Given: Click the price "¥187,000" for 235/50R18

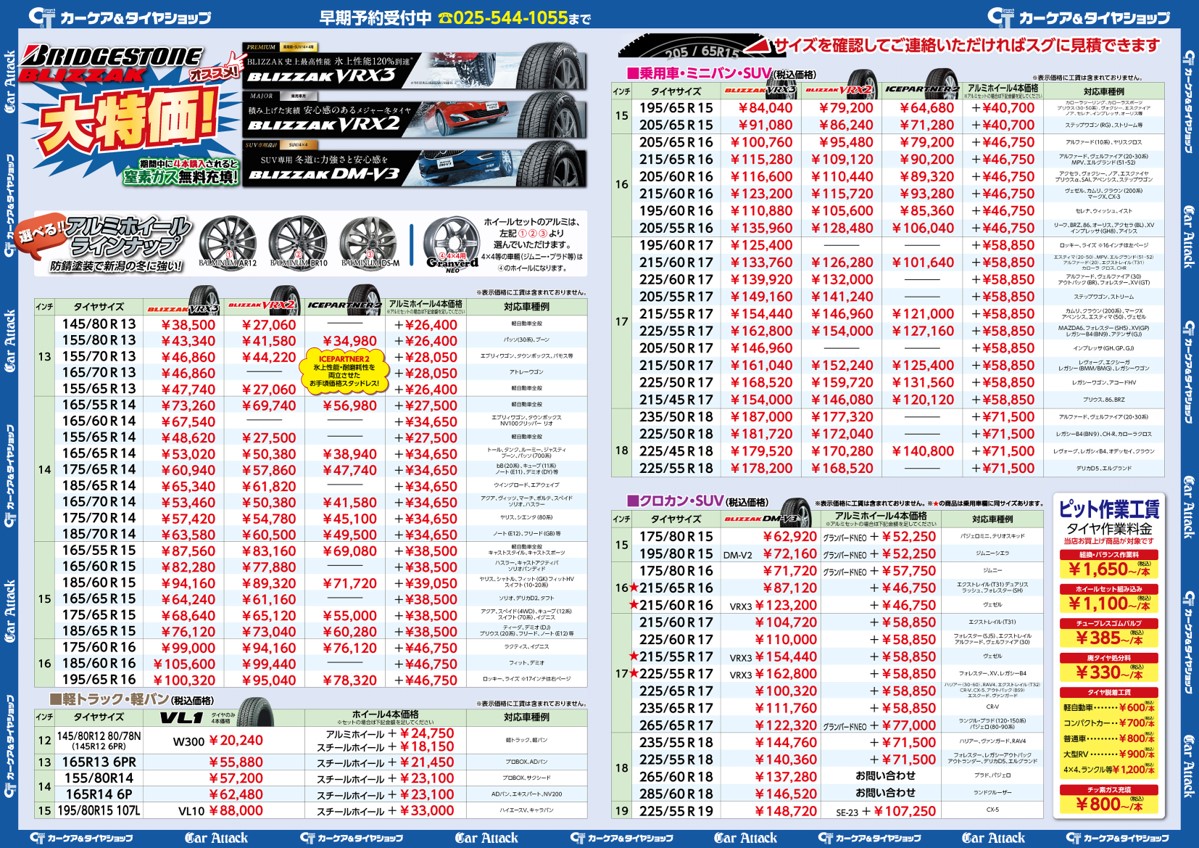Looking at the screenshot, I should coord(762,417).
